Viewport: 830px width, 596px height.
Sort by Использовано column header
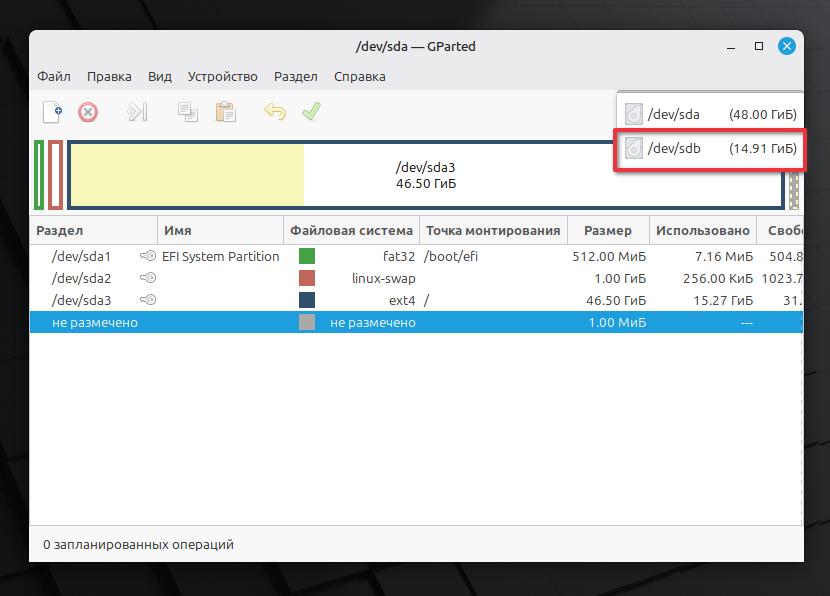(x=703, y=231)
